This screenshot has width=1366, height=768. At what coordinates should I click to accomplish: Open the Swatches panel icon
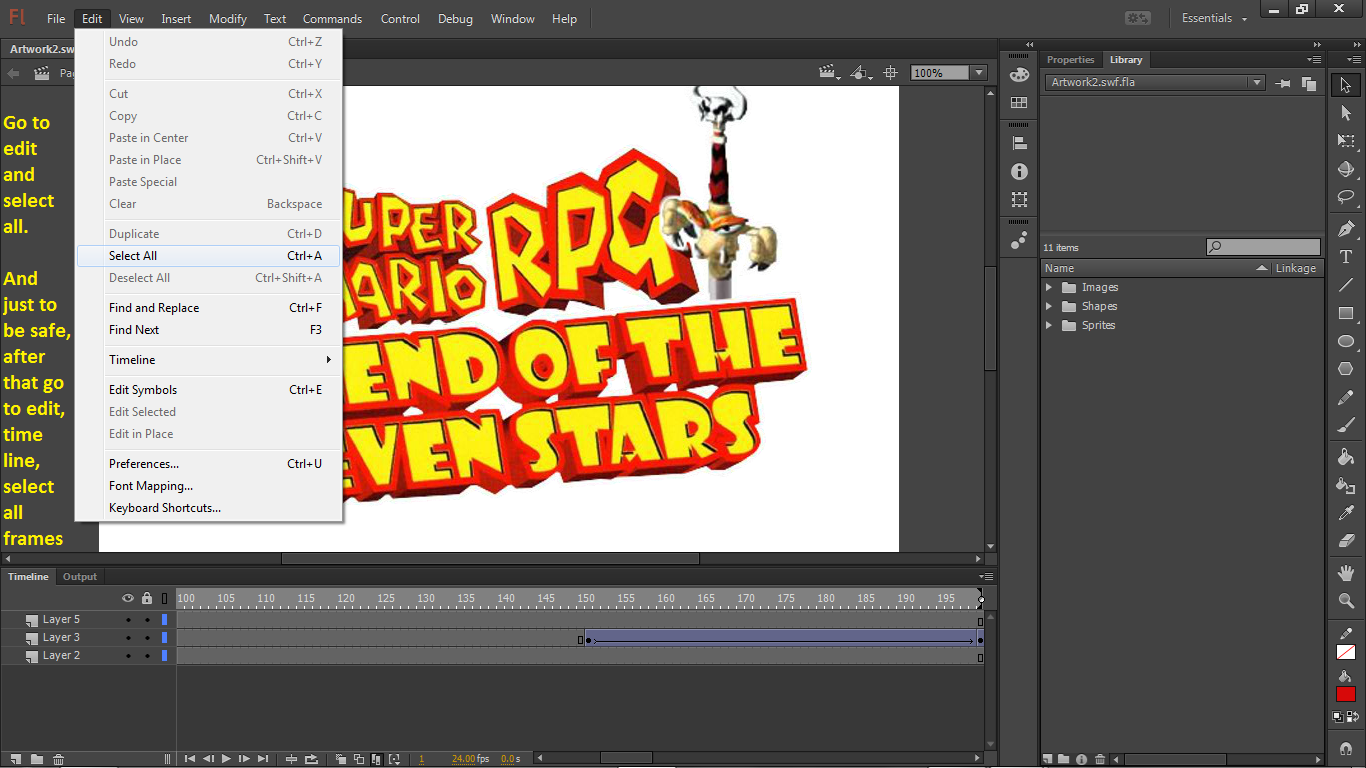point(1019,103)
